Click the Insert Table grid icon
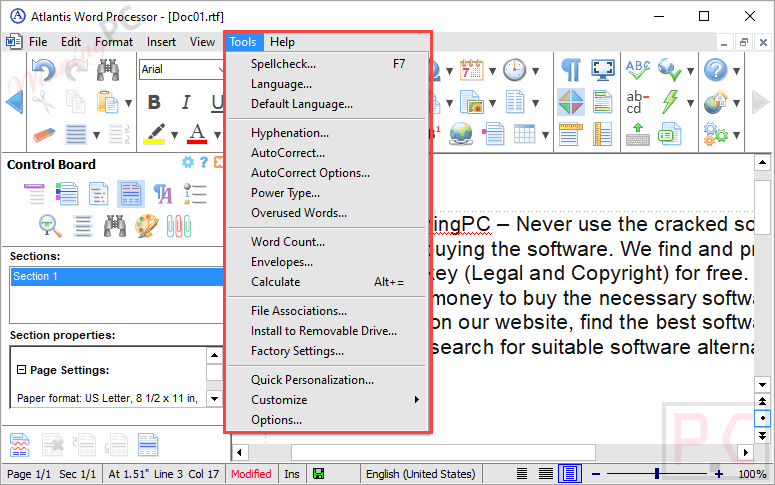The height and width of the screenshot is (485, 775). 524,134
